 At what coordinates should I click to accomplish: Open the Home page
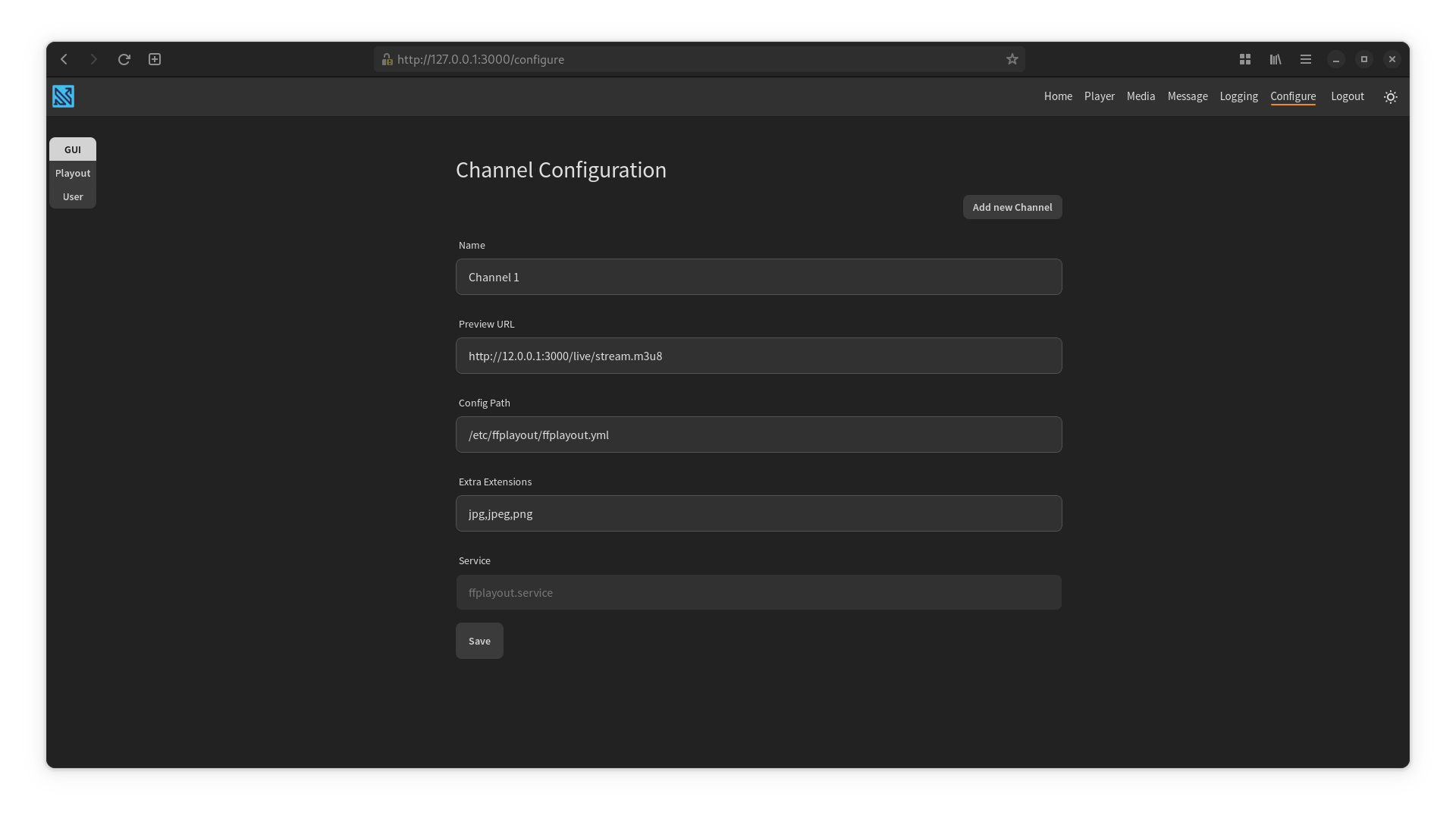pyautogui.click(x=1058, y=96)
